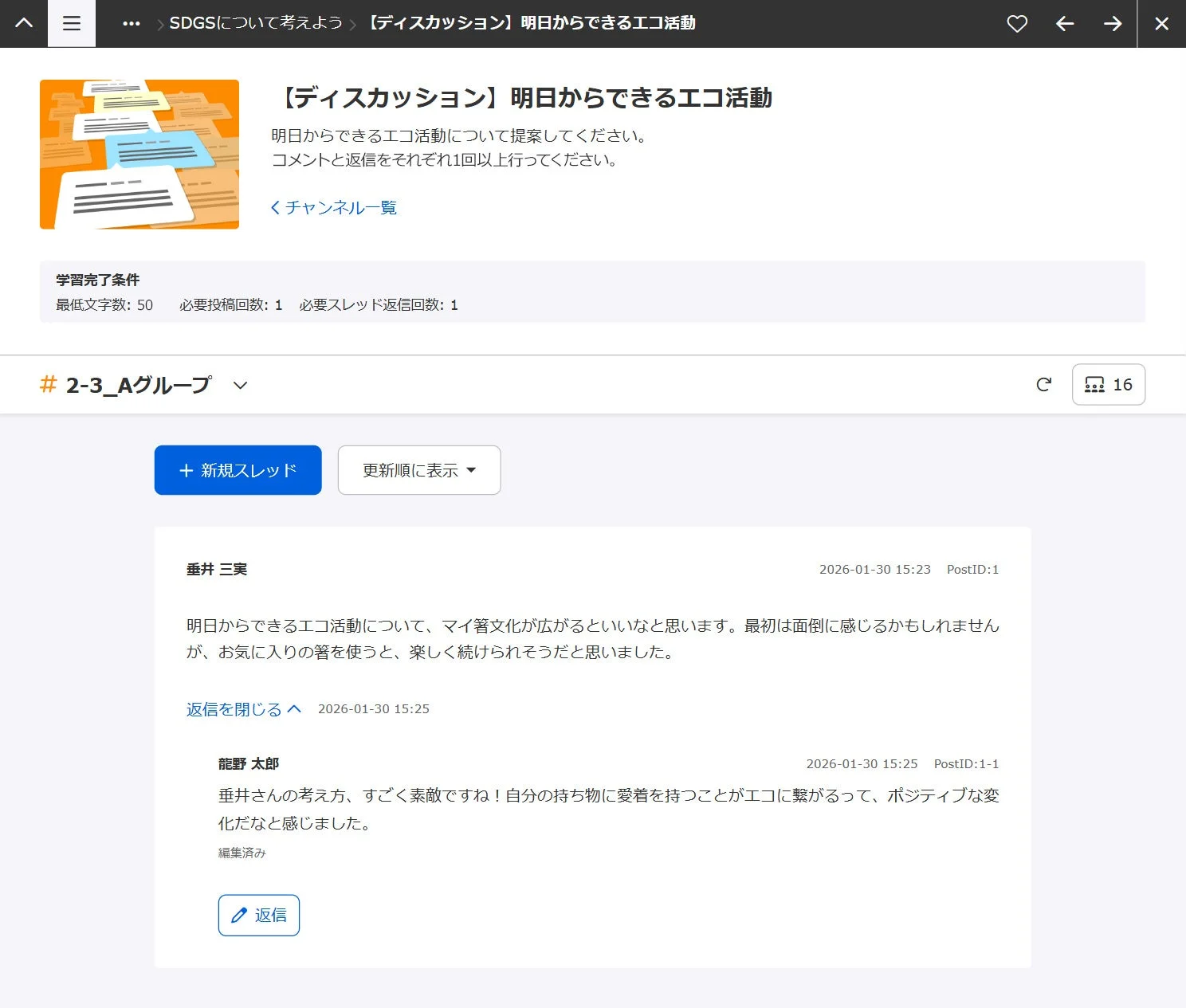The image size is (1186, 1008).
Task: Open the hamburger menu in the top bar
Action: [x=71, y=23]
